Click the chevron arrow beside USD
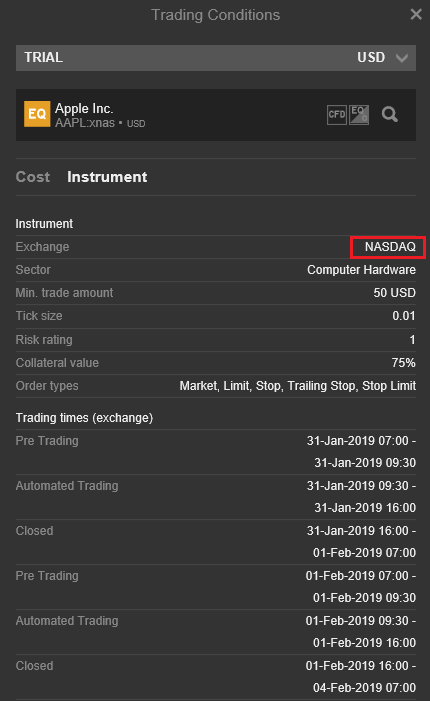This screenshot has width=430, height=701. point(402,58)
